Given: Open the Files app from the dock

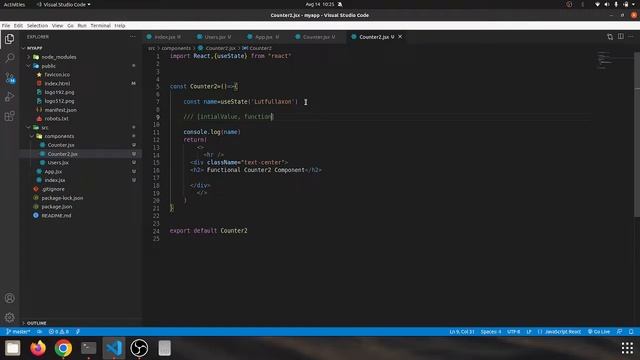Looking at the screenshot, I should pyautogui.click(x=13, y=348).
